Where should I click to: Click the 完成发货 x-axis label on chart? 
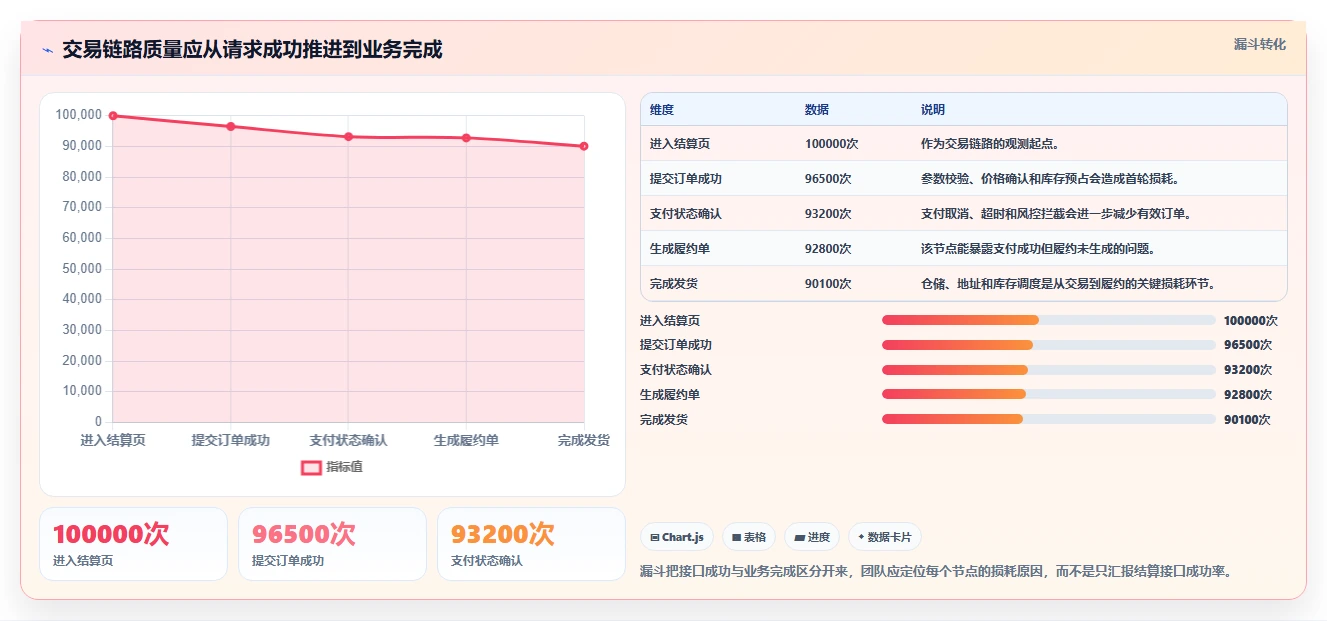pyautogui.click(x=584, y=440)
